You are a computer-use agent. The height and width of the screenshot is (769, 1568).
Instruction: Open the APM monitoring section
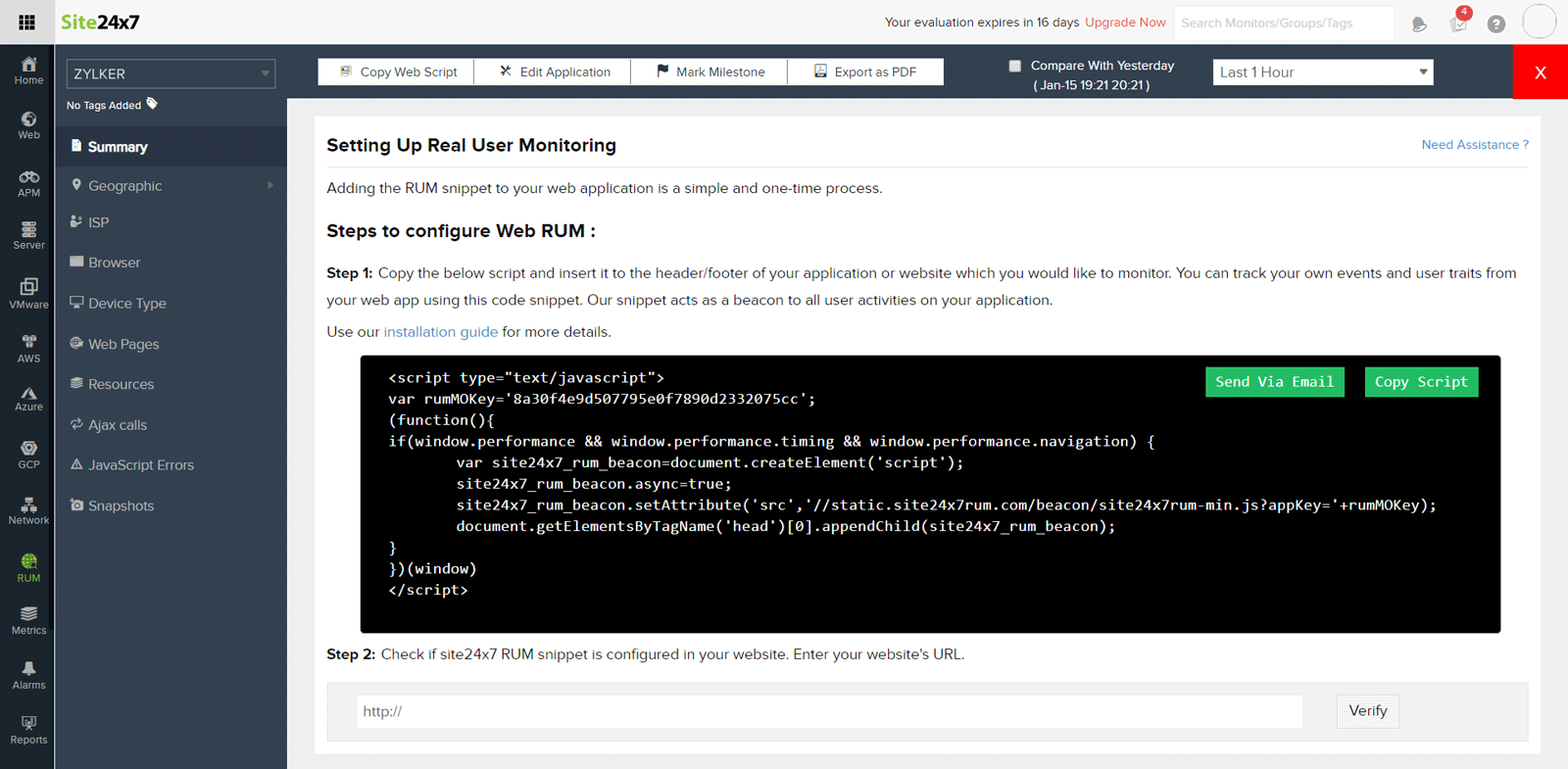click(x=28, y=183)
